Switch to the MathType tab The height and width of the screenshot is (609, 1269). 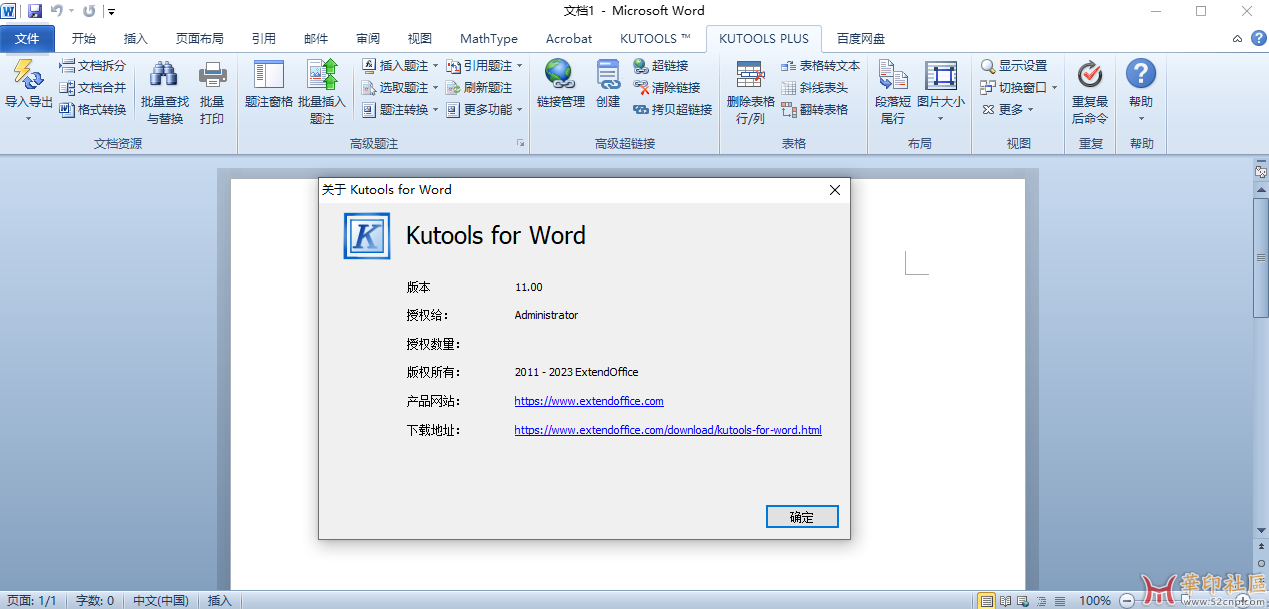[489, 39]
